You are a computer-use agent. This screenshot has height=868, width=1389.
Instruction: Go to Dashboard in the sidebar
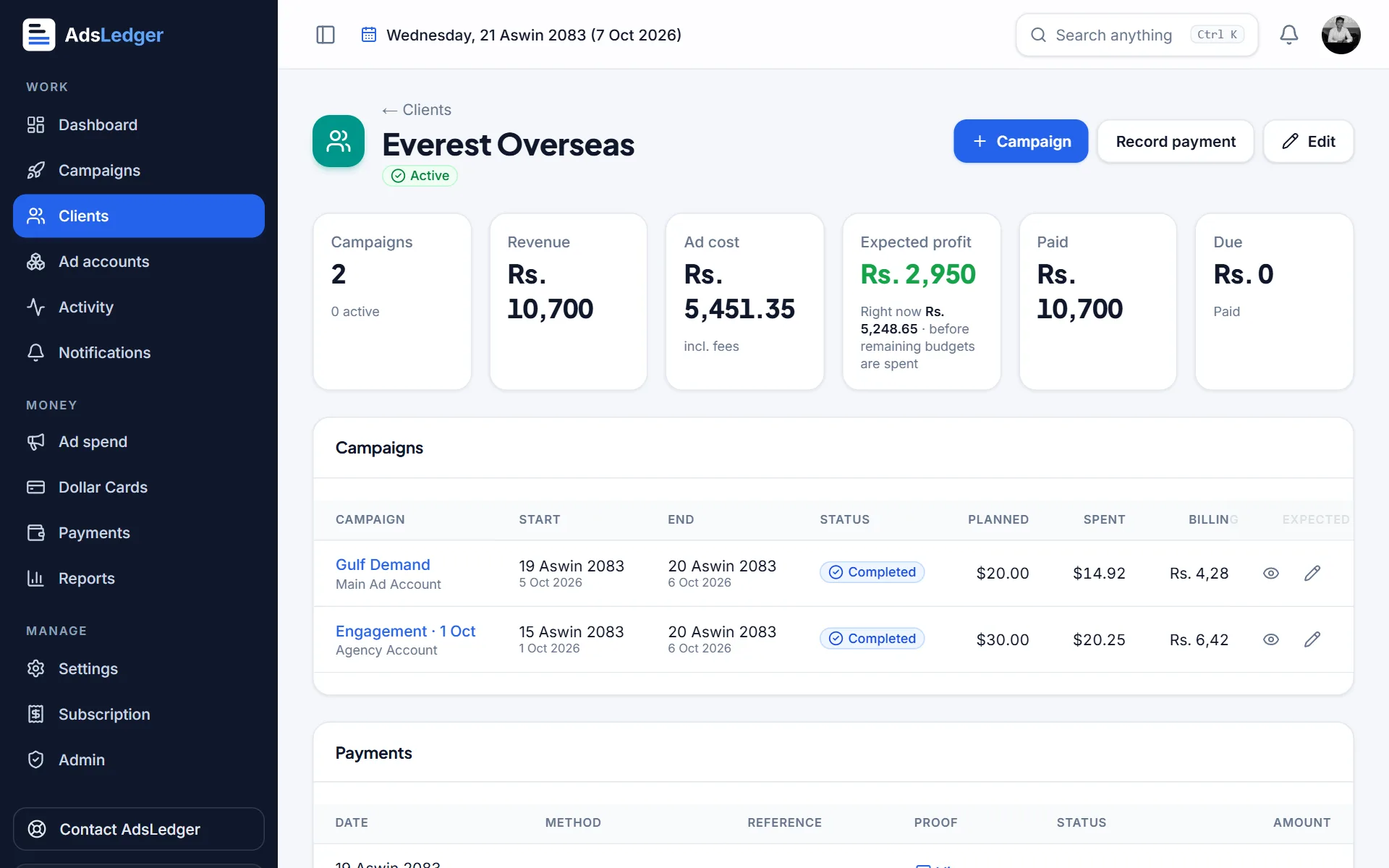(139, 125)
